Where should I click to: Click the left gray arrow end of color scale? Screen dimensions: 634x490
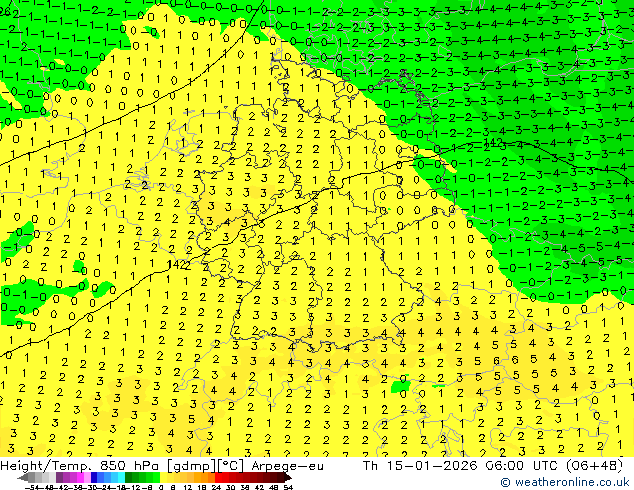[23, 478]
